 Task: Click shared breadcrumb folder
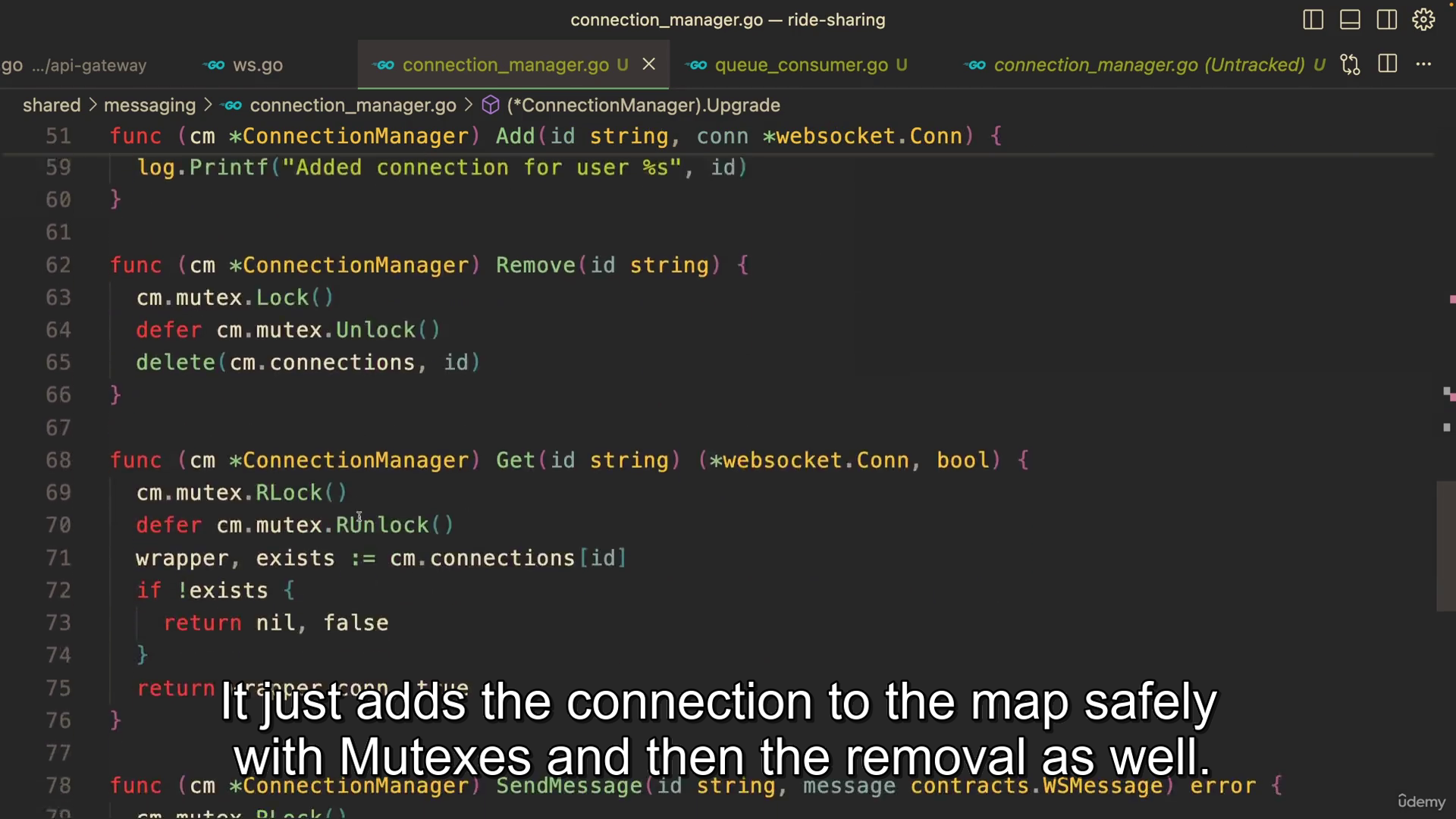pyautogui.click(x=52, y=105)
